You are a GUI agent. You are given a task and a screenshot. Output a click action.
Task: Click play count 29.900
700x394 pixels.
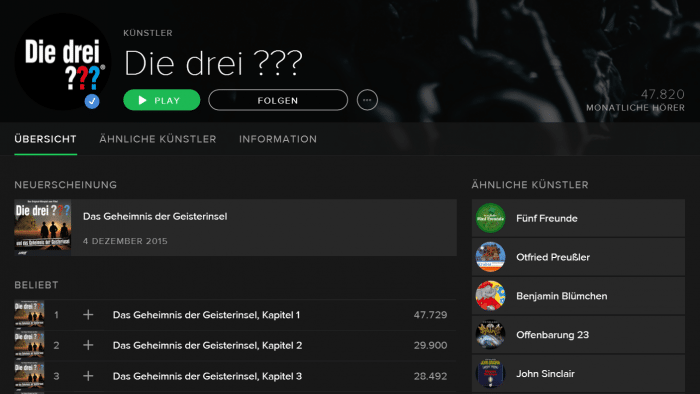point(430,345)
